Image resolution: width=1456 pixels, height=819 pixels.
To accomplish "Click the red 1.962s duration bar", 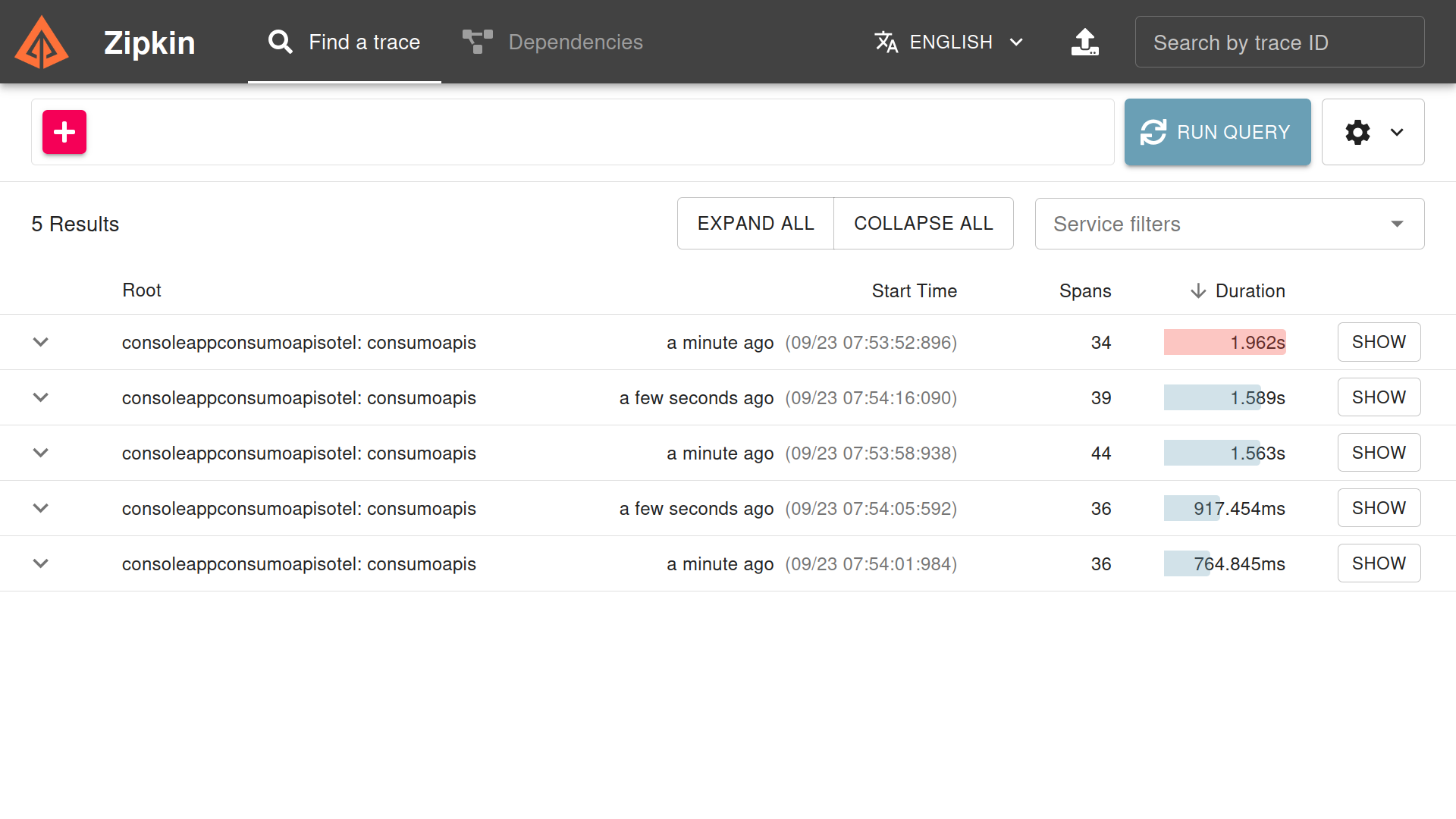I will [x=1224, y=342].
